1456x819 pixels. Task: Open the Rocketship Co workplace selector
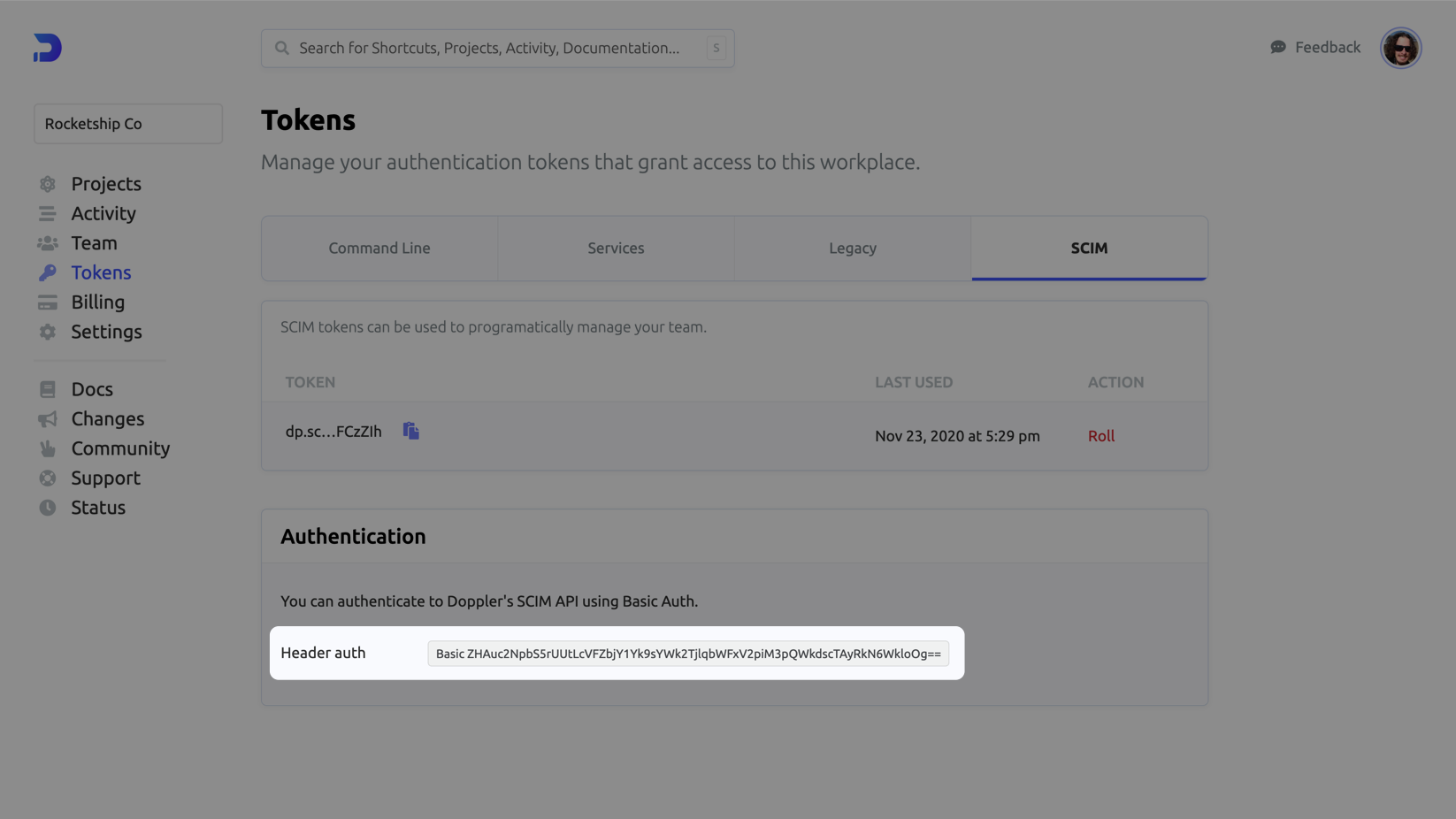128,124
